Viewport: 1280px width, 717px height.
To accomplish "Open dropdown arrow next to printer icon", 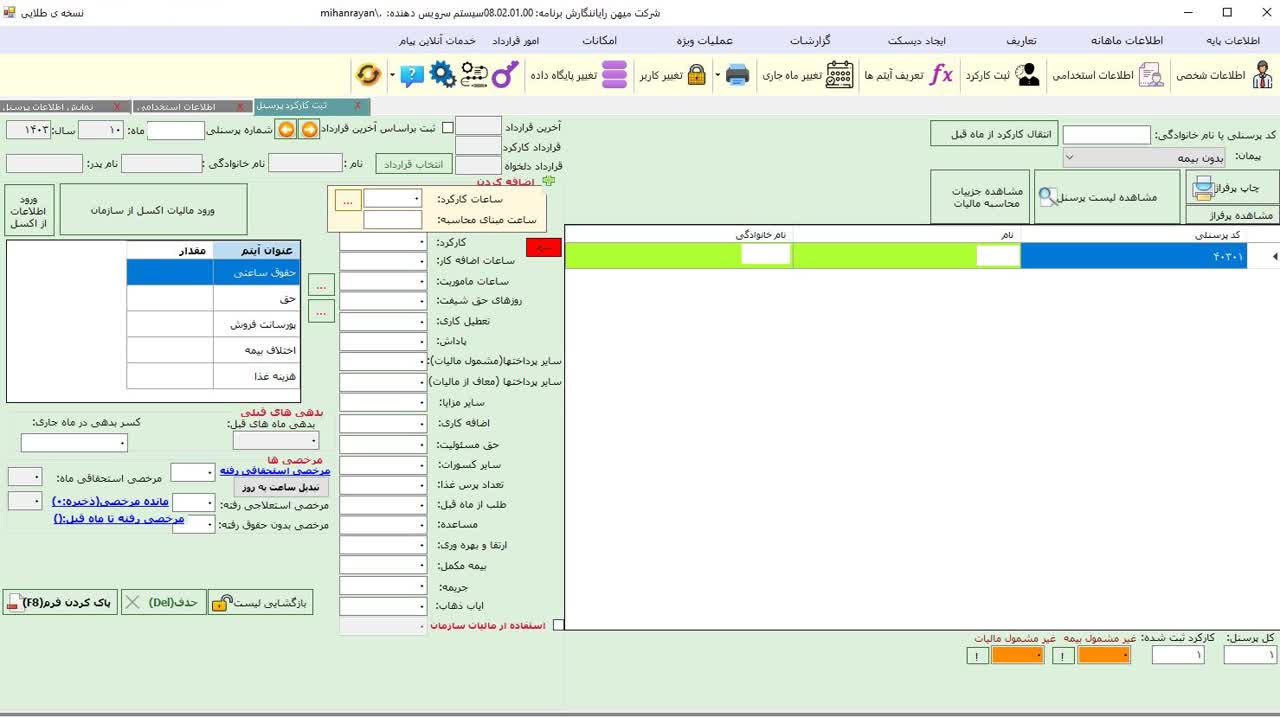I will click(x=717, y=75).
